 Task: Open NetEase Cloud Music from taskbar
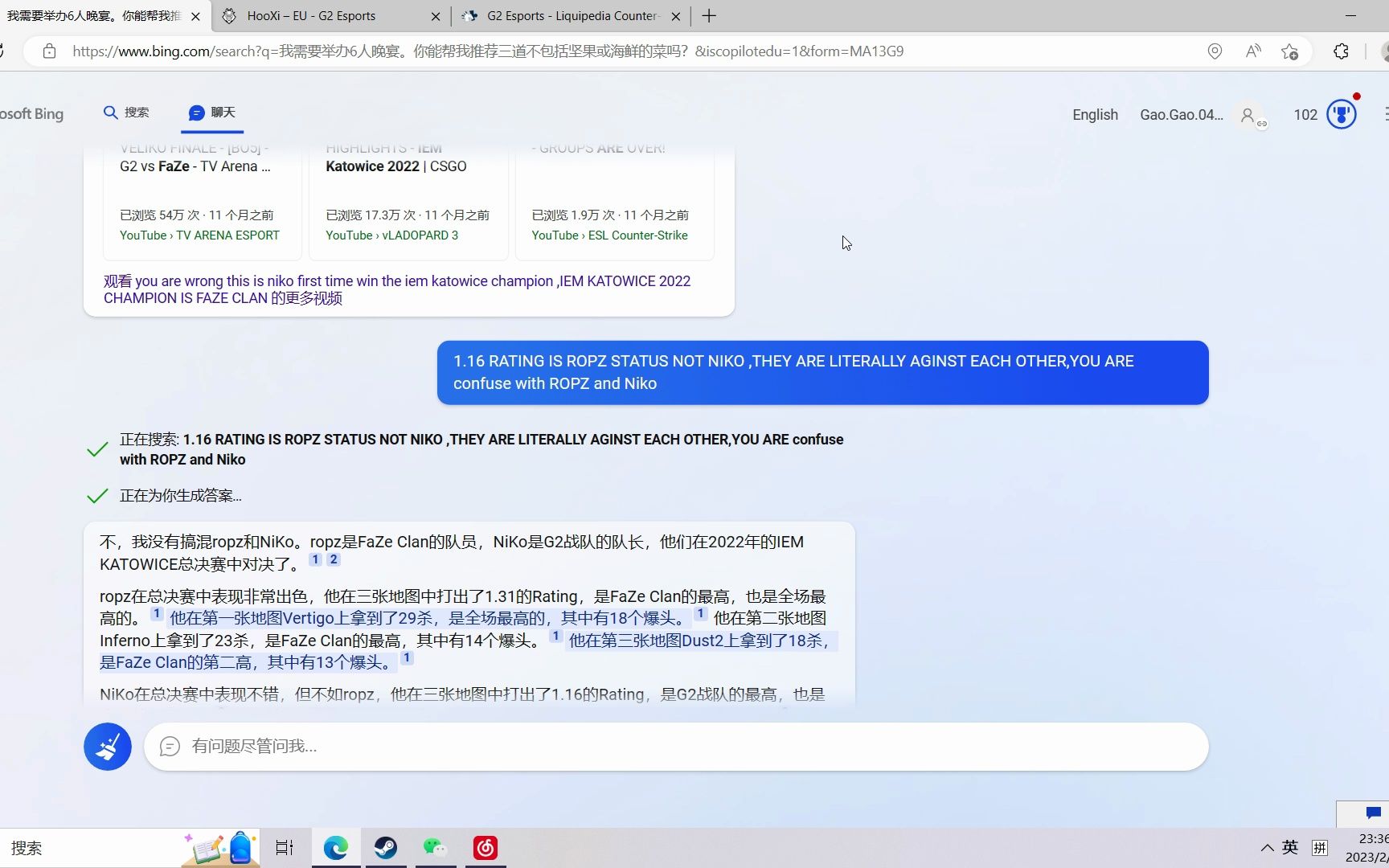(486, 848)
